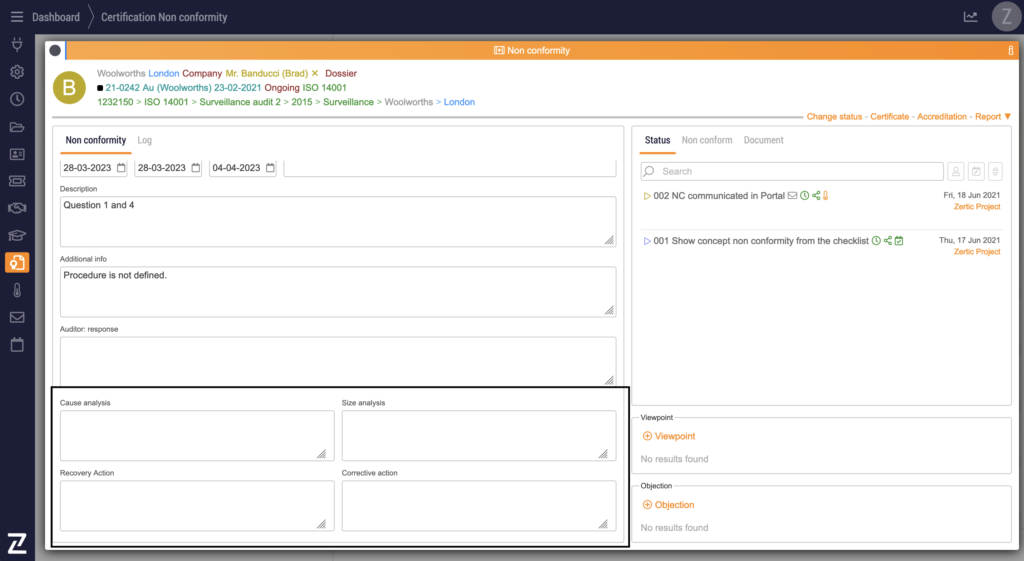Click the handshake sidebar icon
1024x561 pixels.
(x=17, y=208)
